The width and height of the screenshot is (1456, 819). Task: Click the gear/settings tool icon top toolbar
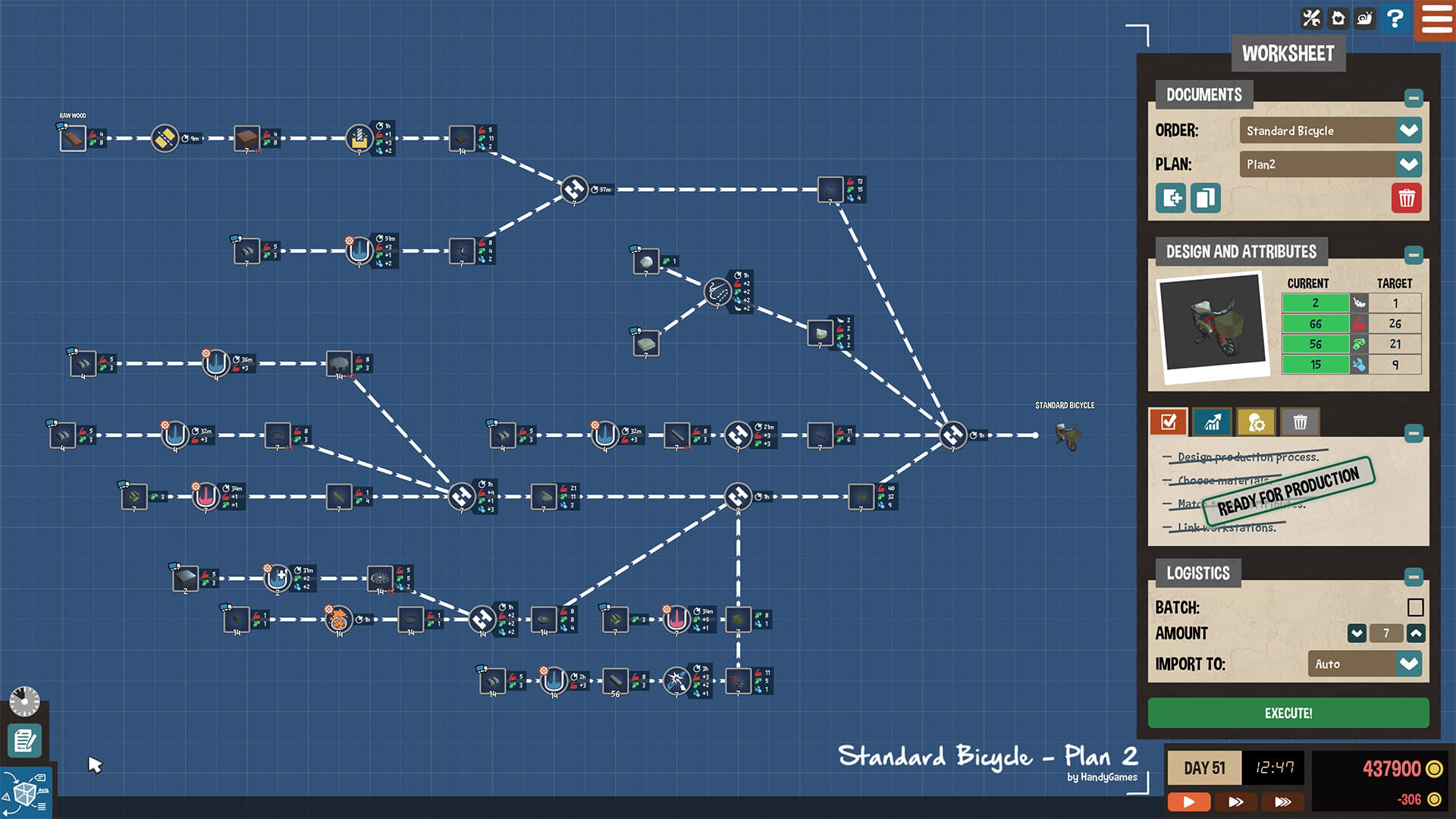(x=1311, y=17)
